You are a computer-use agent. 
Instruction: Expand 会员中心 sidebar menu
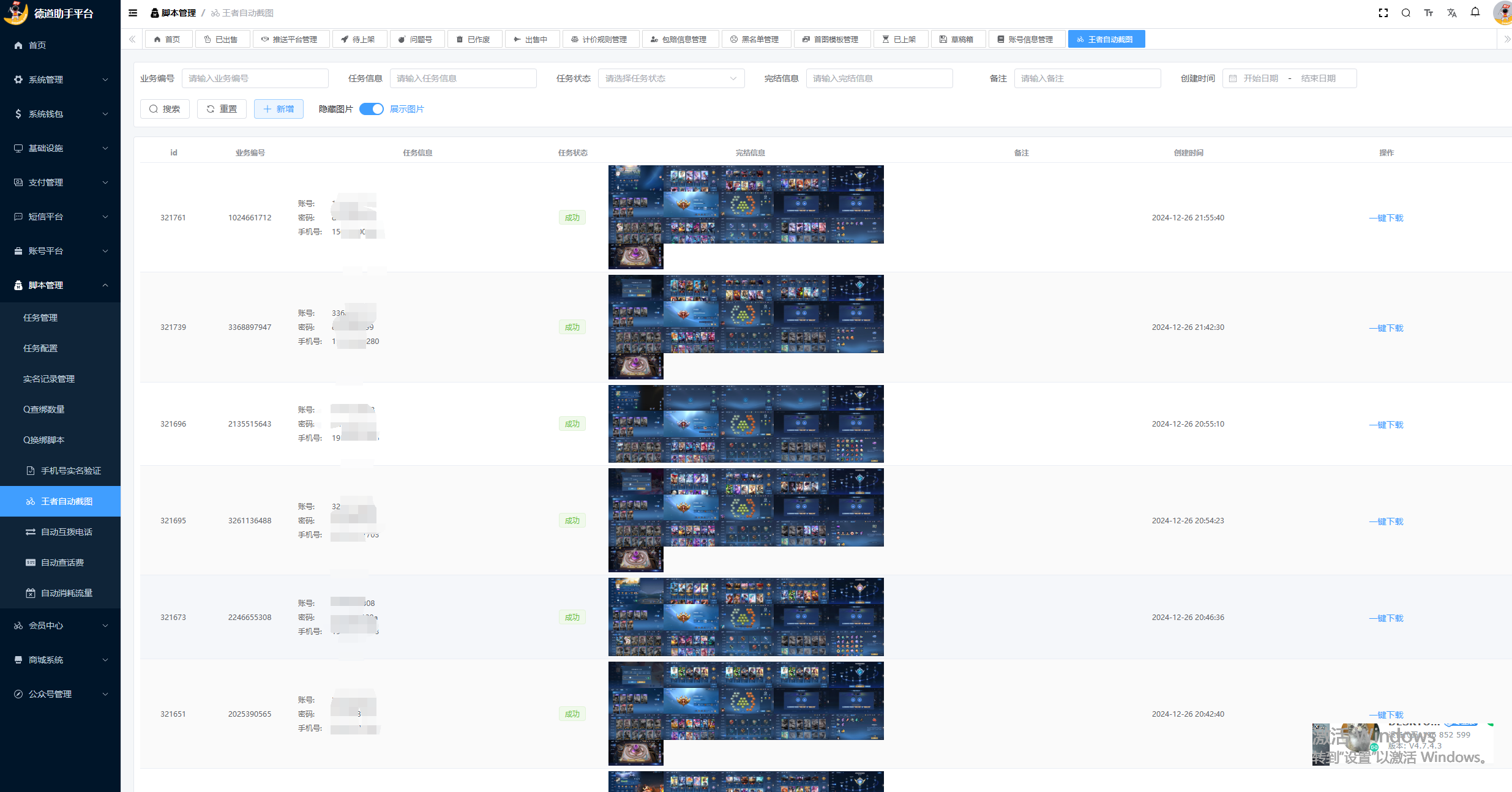point(60,626)
